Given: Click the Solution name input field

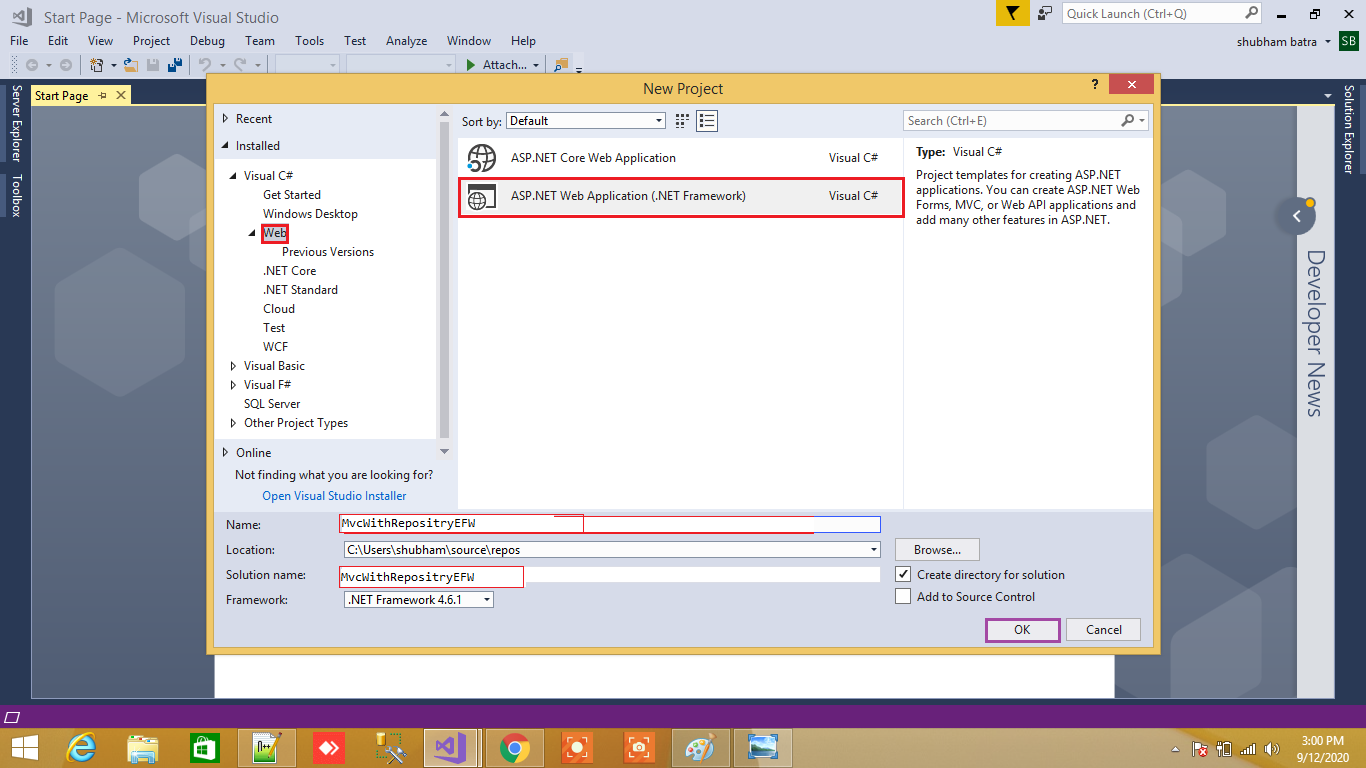Looking at the screenshot, I should [610, 577].
